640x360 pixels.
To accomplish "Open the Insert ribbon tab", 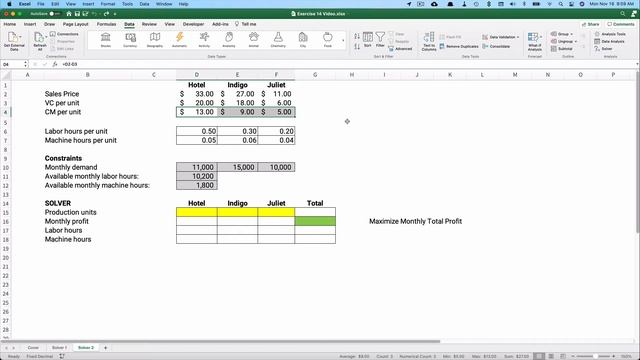I will coord(30,24).
